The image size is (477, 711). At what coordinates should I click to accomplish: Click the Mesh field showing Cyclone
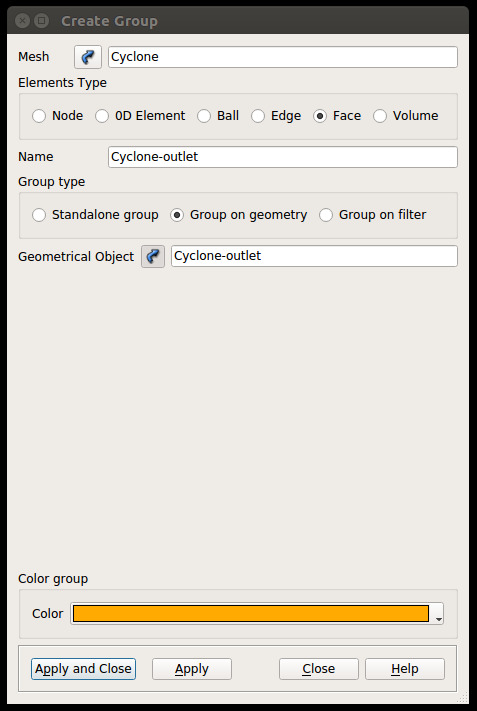pos(283,57)
